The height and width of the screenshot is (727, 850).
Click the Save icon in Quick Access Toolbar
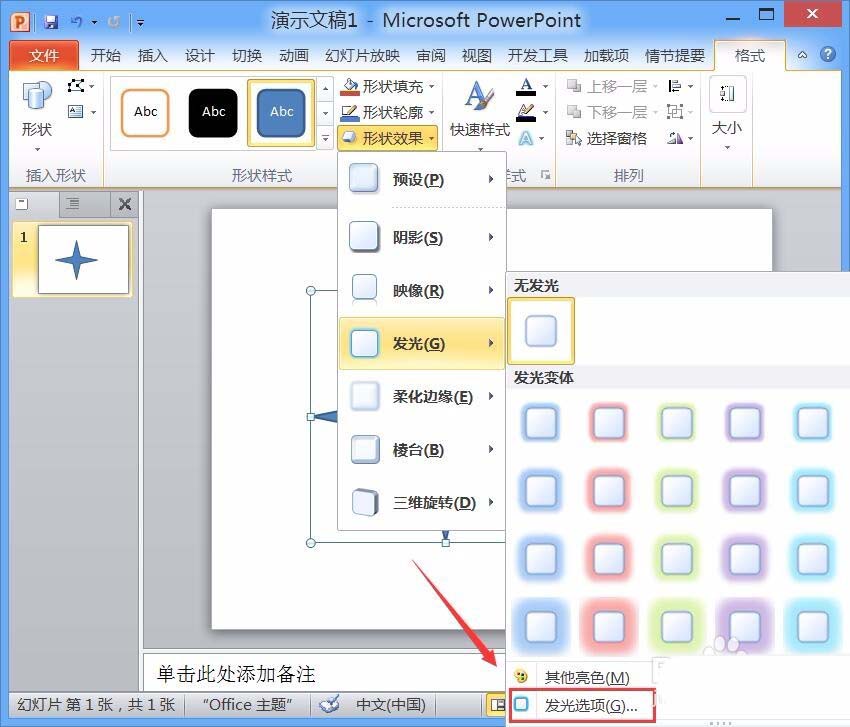[x=49, y=20]
